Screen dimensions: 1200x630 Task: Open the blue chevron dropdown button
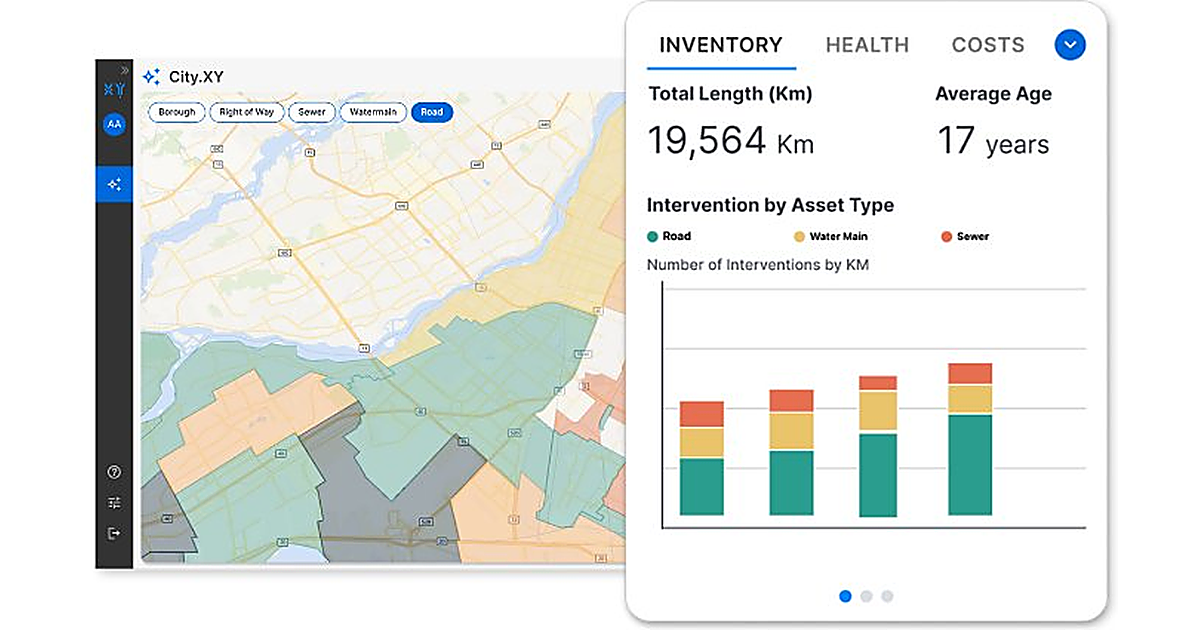(x=1070, y=45)
